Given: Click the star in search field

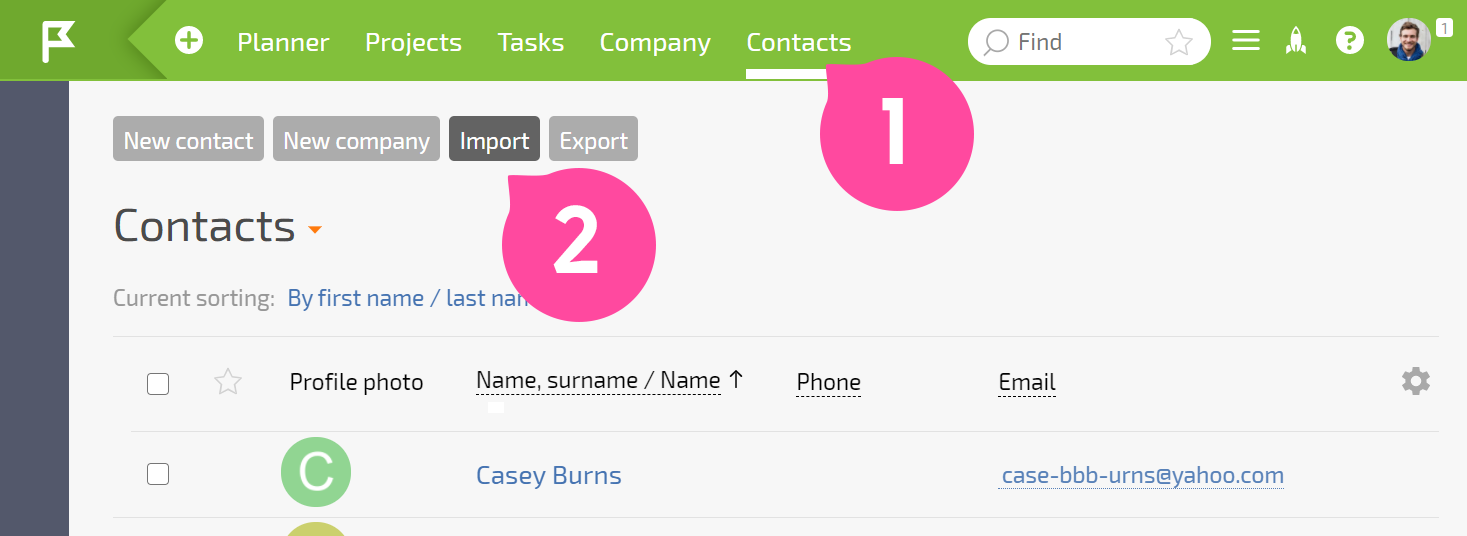Looking at the screenshot, I should [x=1179, y=42].
